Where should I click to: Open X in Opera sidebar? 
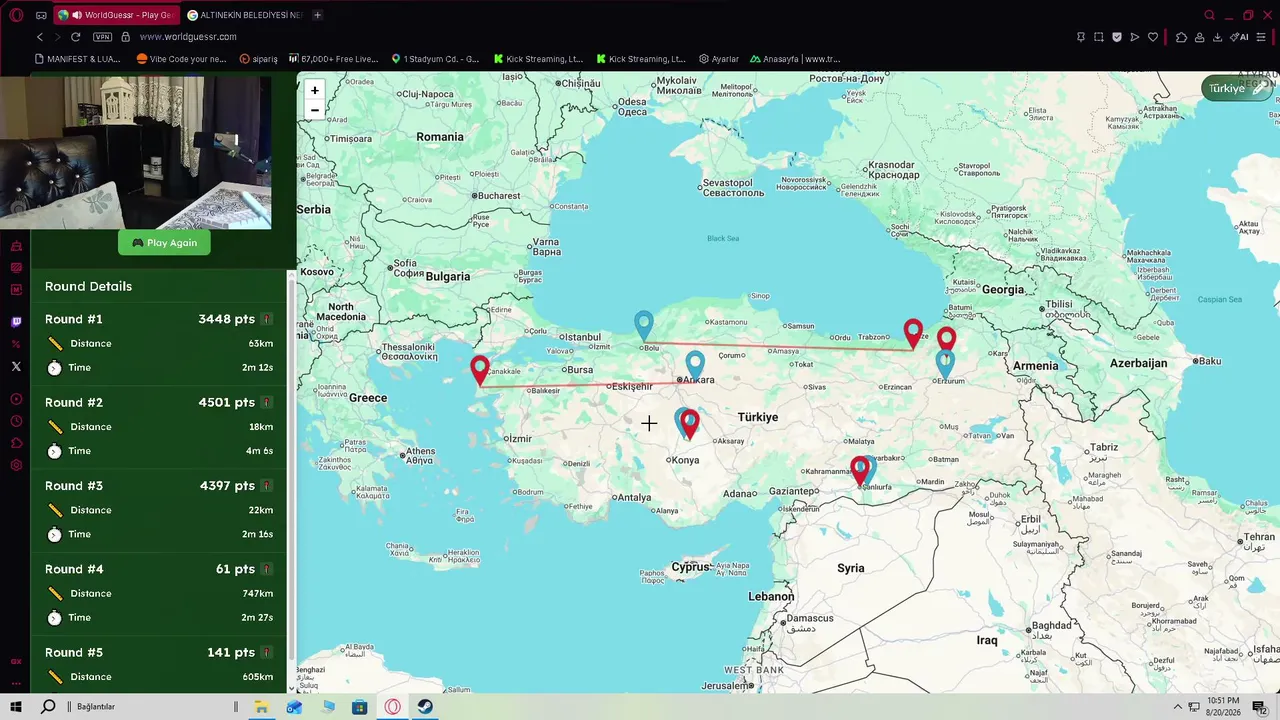pyautogui.click(x=16, y=366)
